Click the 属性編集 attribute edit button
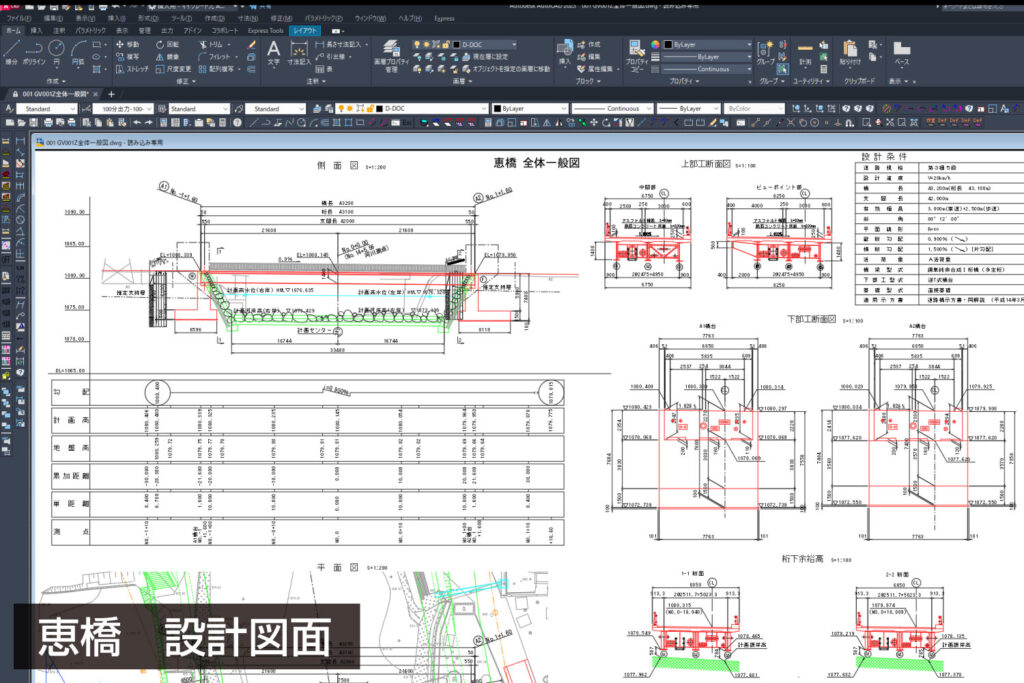 coord(596,69)
